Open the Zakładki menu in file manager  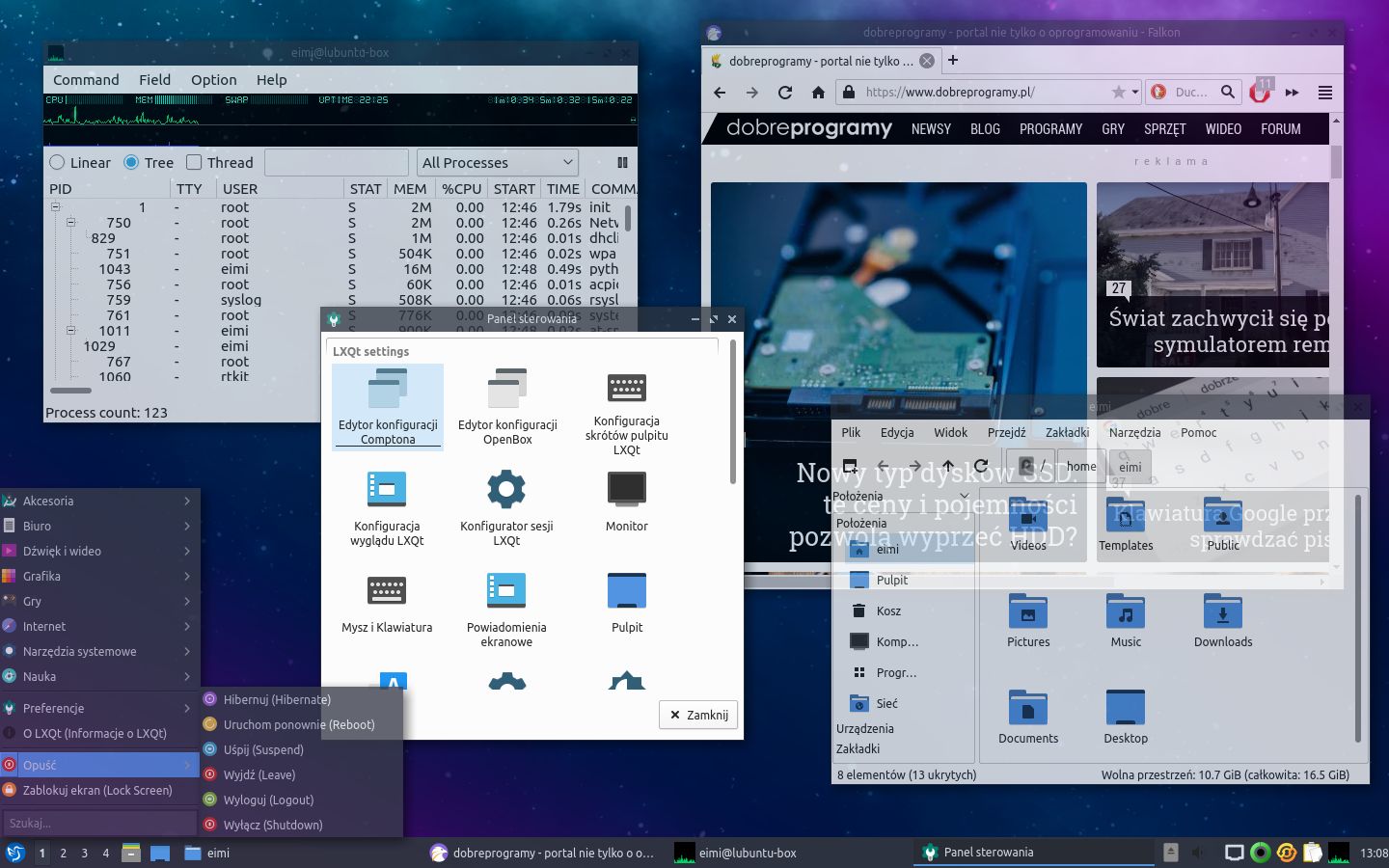point(1066,432)
